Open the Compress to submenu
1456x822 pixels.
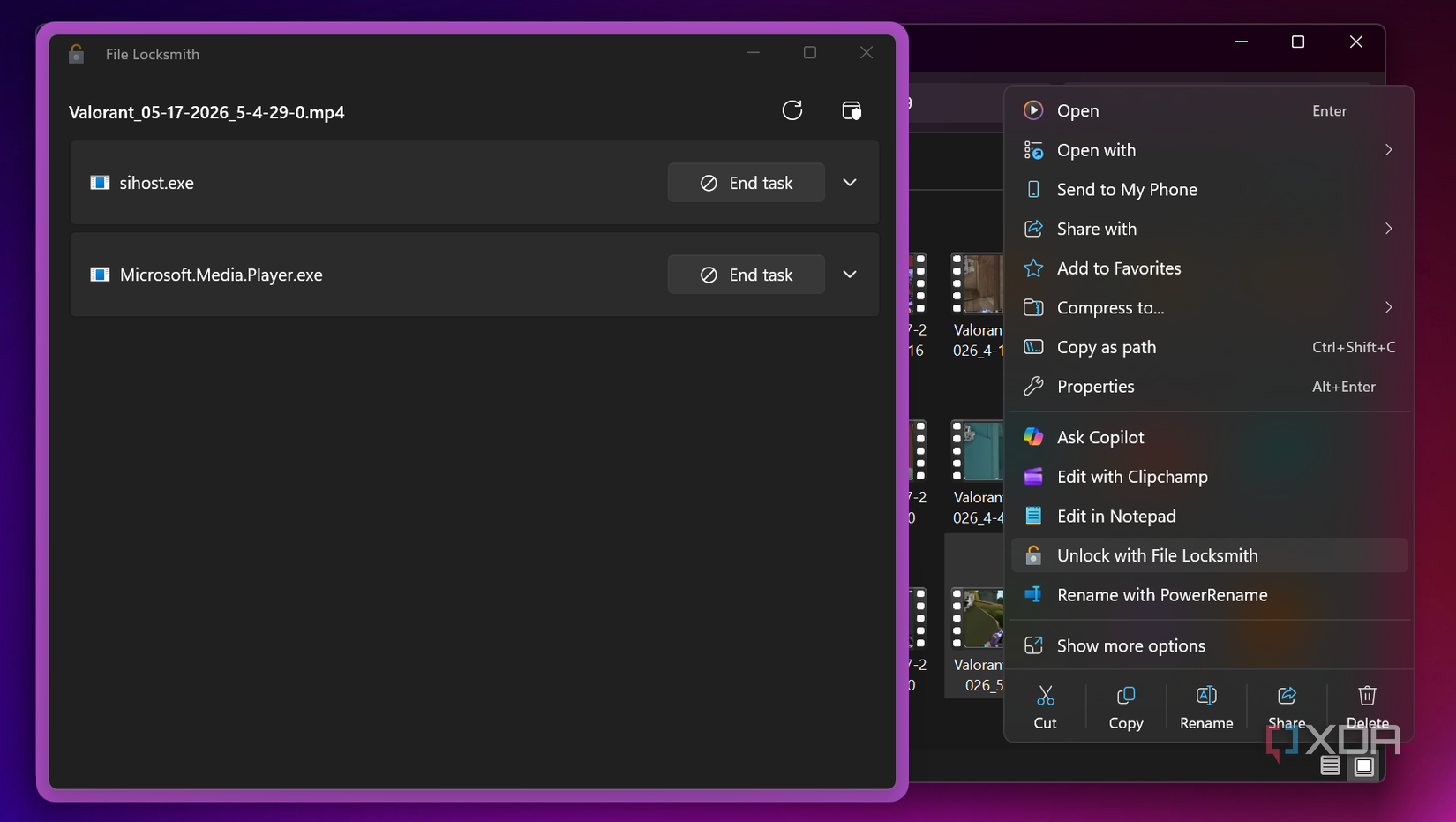[1210, 307]
